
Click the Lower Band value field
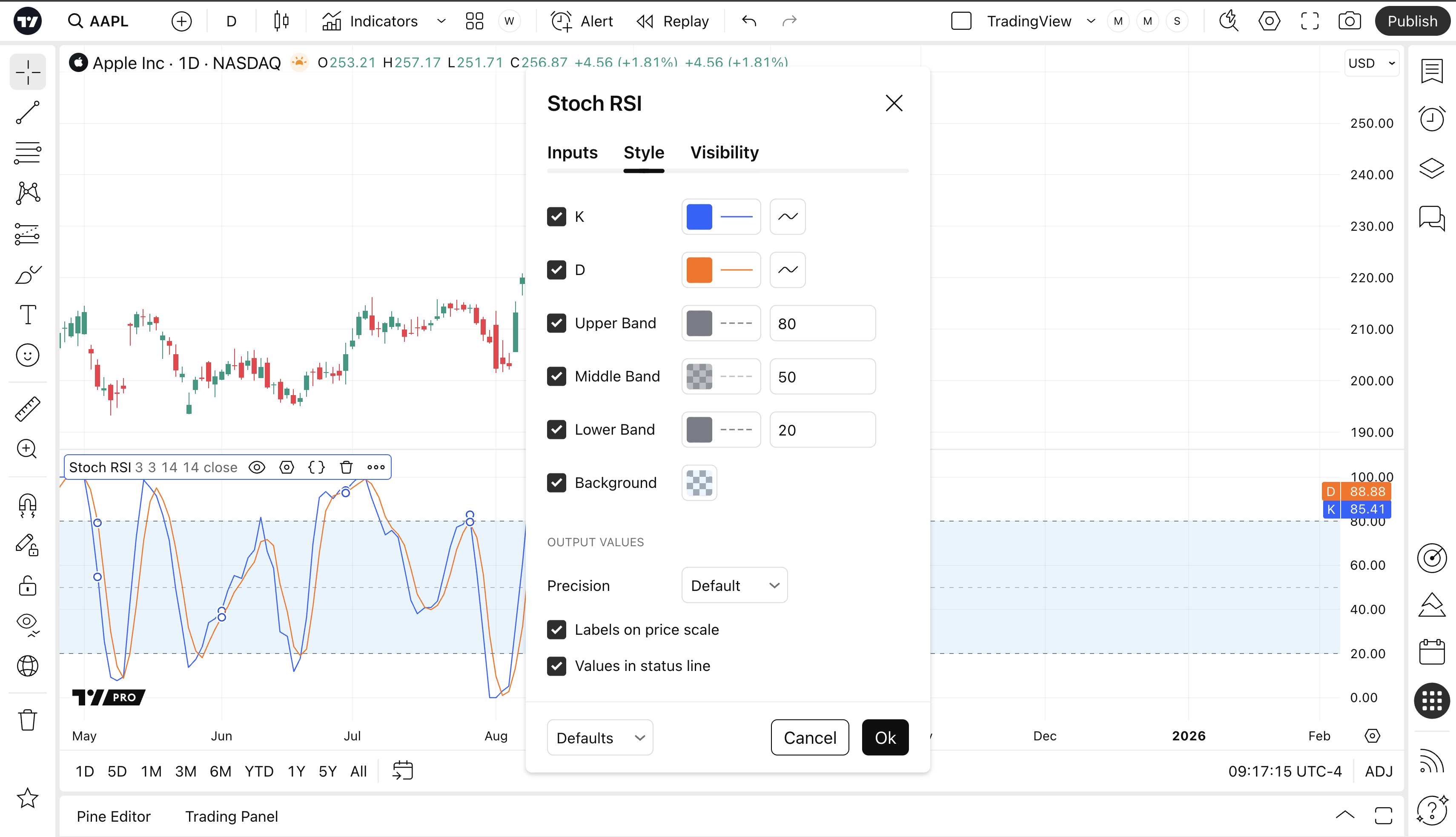[822, 430]
